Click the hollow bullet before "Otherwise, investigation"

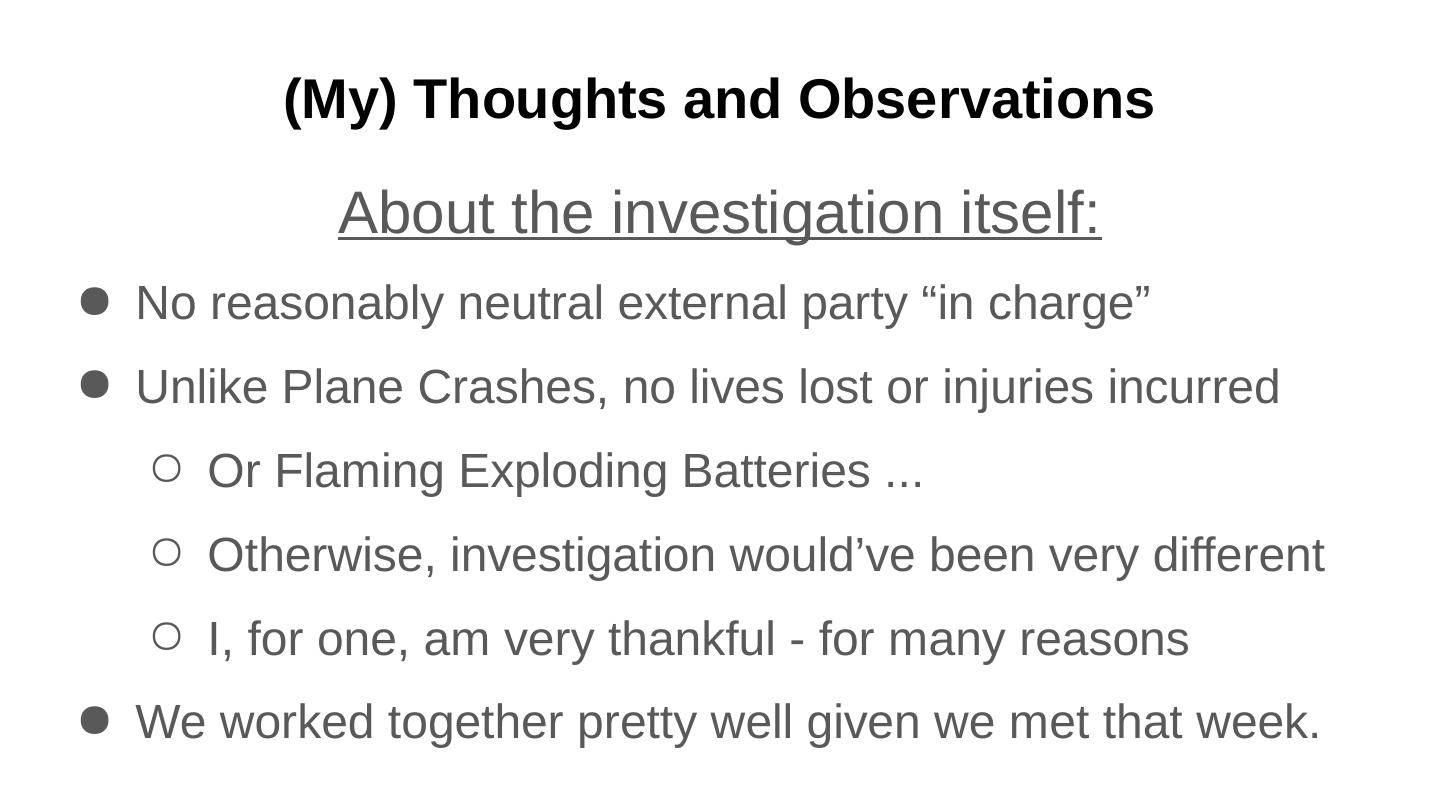(x=168, y=551)
